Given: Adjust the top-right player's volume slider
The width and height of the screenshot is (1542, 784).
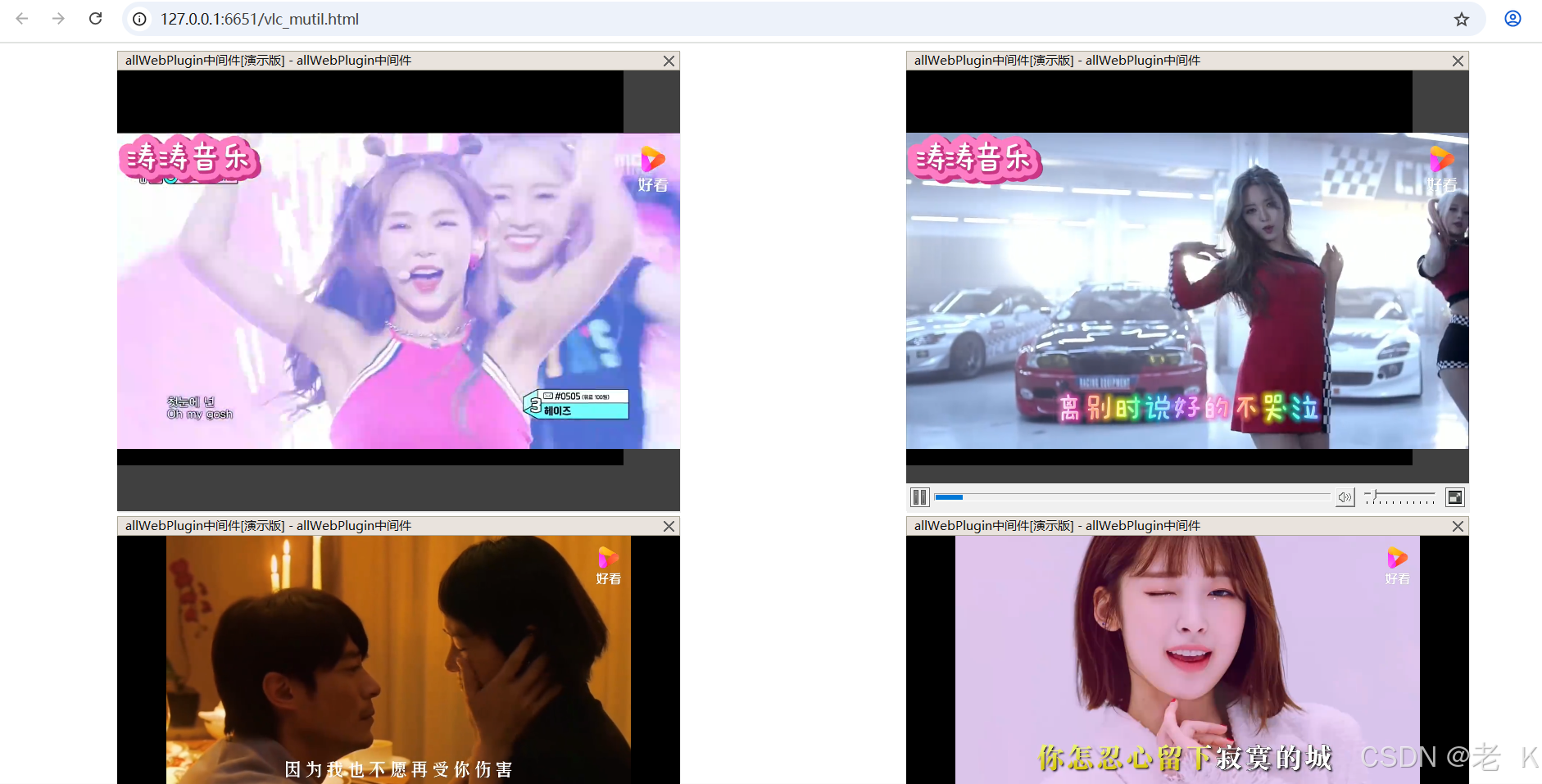Looking at the screenshot, I should pos(1399,497).
